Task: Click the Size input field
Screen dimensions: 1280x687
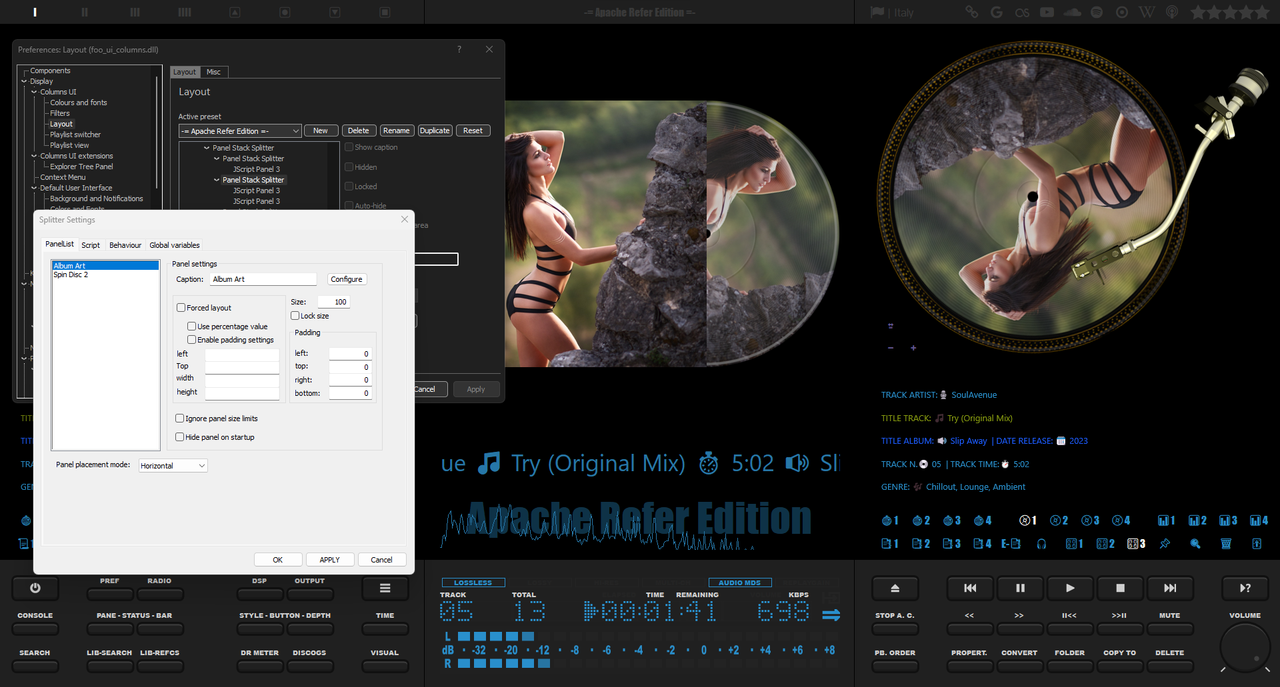Action: coord(333,302)
